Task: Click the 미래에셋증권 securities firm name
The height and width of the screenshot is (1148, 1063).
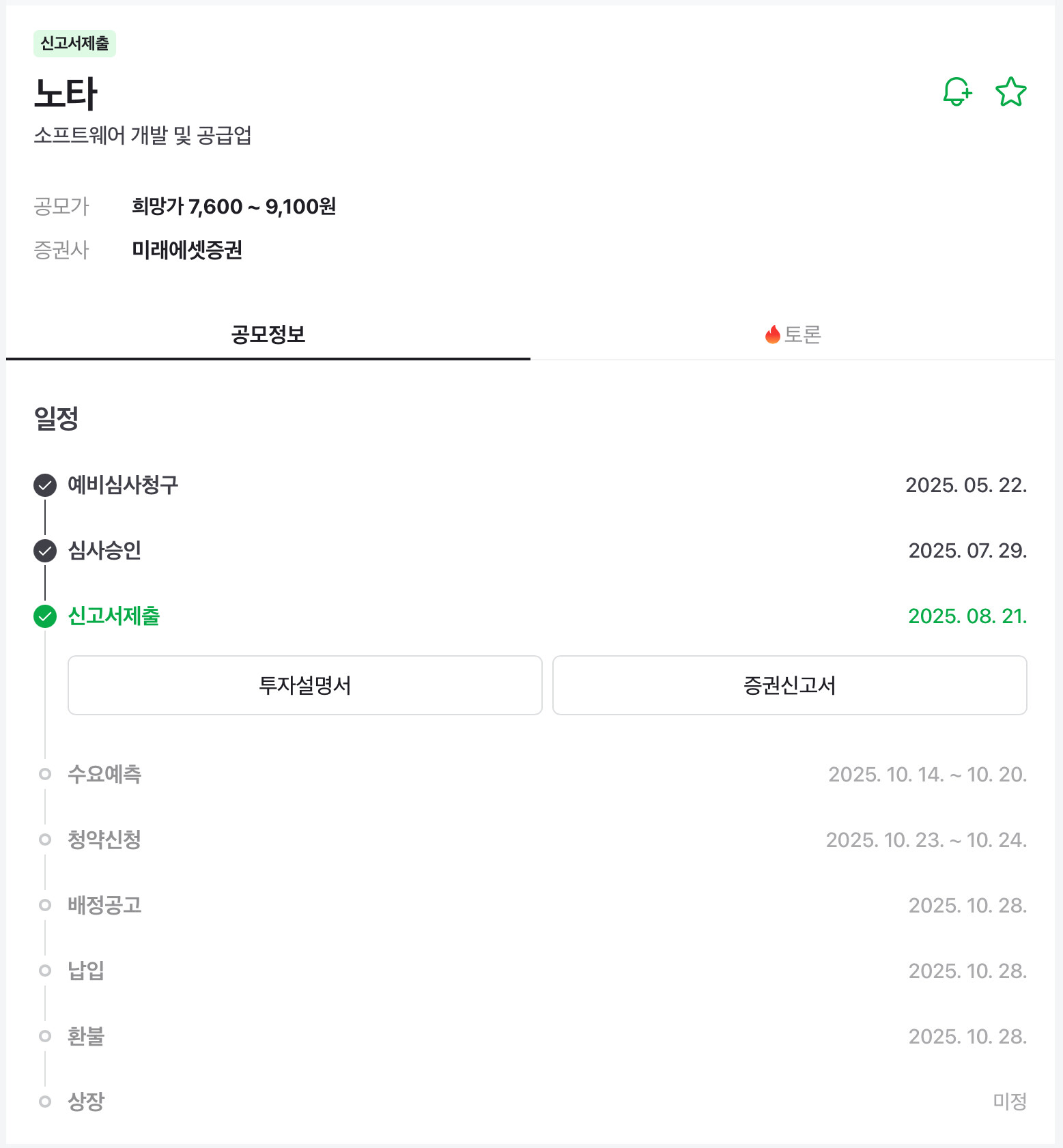Action: click(x=187, y=250)
